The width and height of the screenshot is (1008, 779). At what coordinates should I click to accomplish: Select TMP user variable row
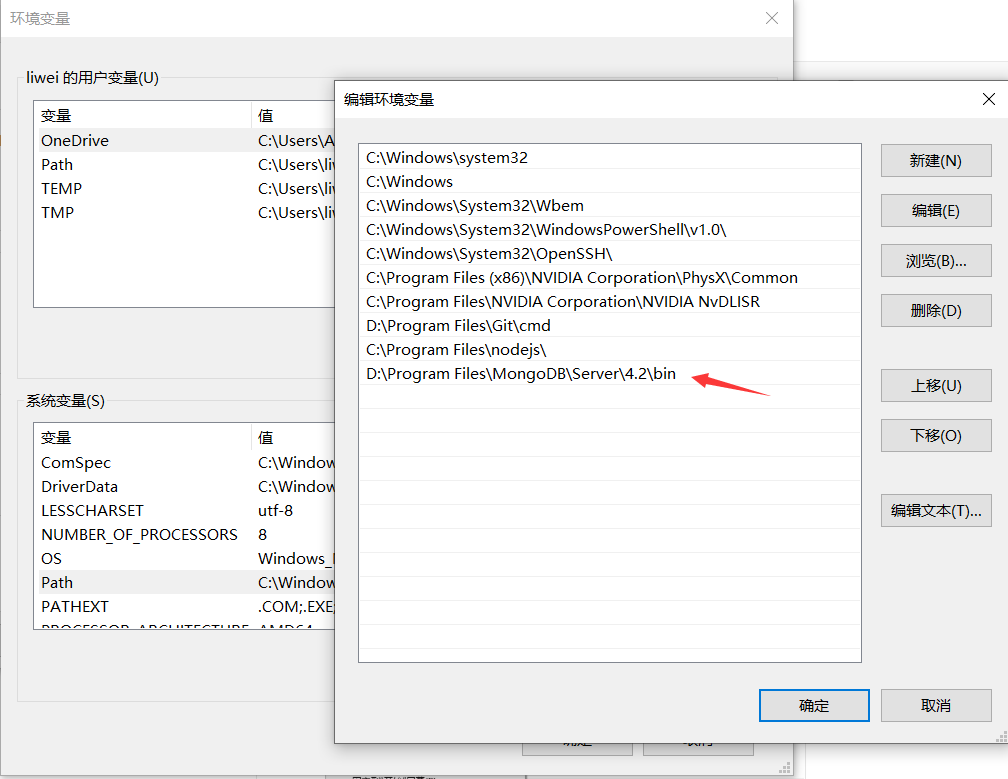click(x=184, y=212)
